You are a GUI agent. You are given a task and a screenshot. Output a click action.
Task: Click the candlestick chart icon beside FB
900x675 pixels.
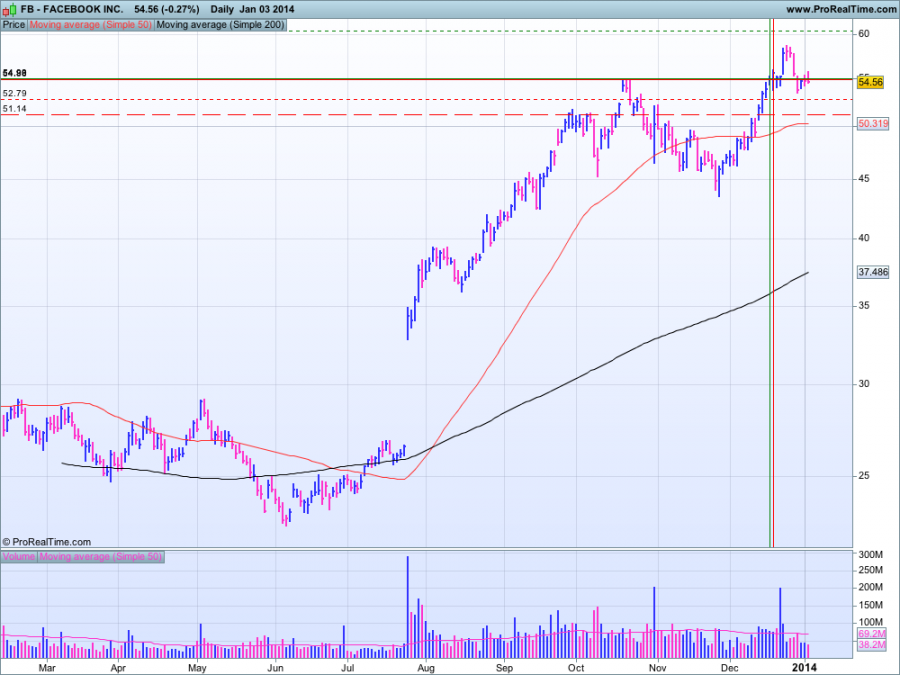point(9,9)
